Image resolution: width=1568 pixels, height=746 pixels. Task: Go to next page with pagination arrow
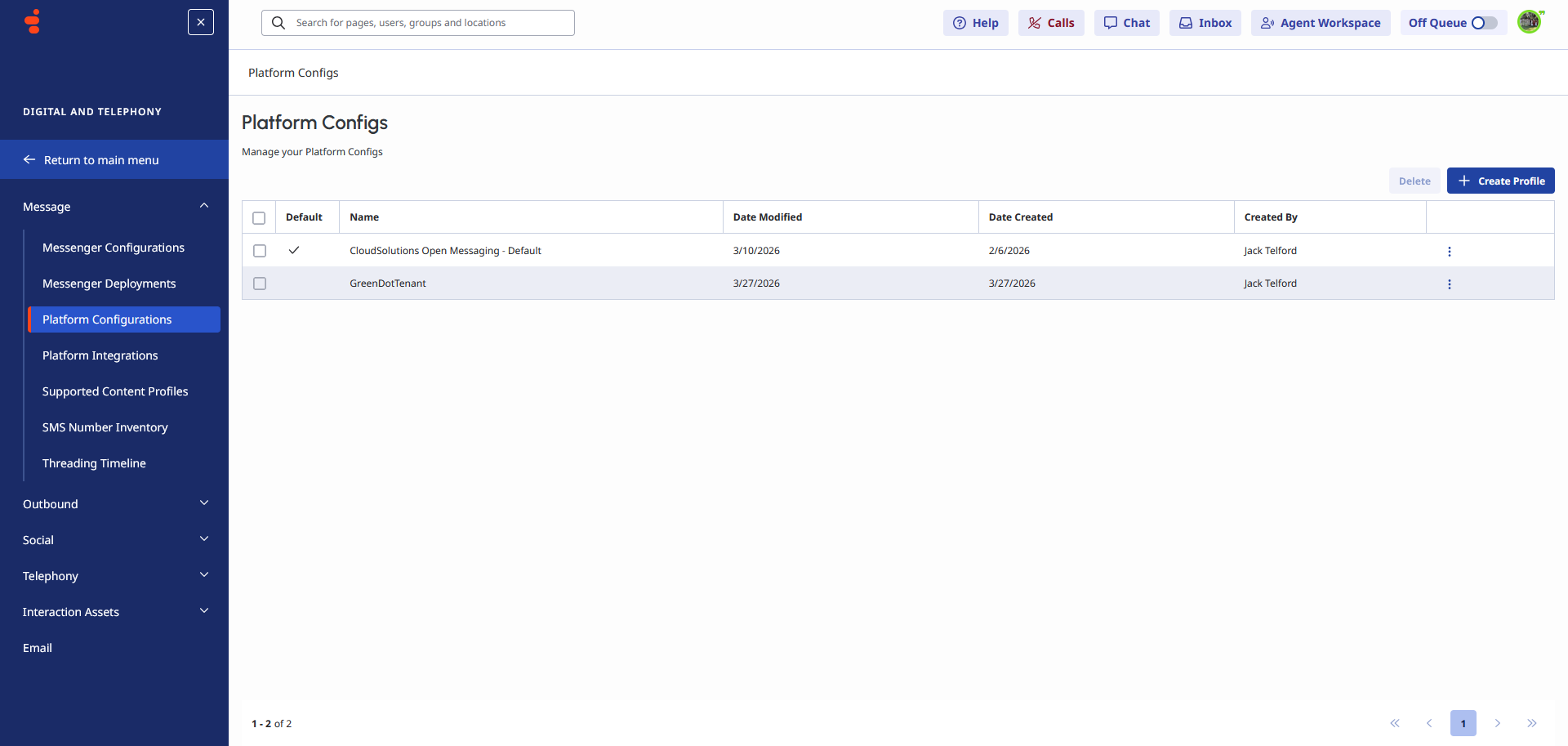coord(1498,723)
